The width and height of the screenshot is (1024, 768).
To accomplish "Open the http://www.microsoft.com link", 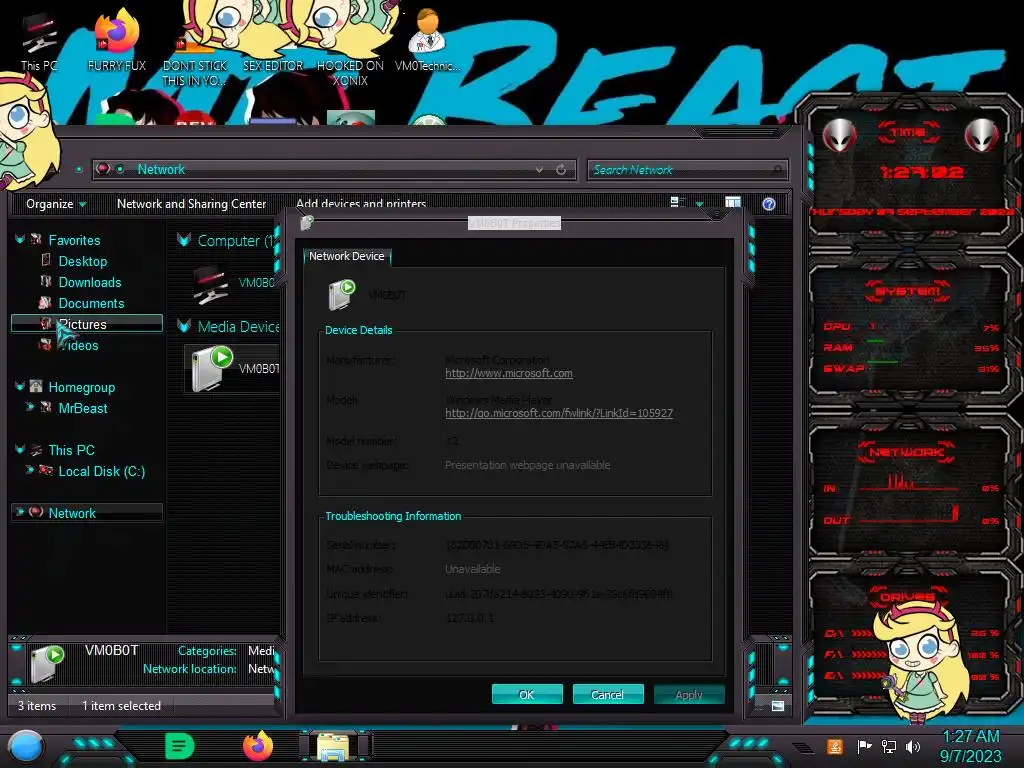I will (509, 374).
